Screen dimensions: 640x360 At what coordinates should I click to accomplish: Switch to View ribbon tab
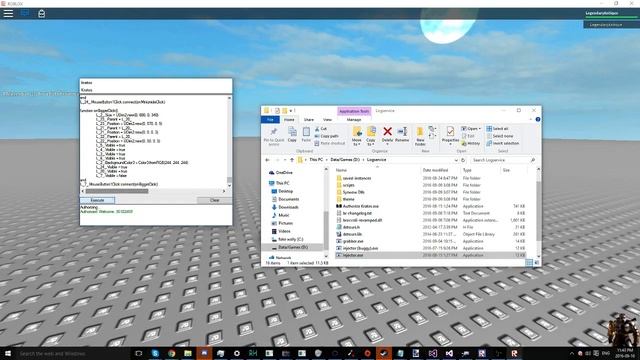tap(327, 120)
